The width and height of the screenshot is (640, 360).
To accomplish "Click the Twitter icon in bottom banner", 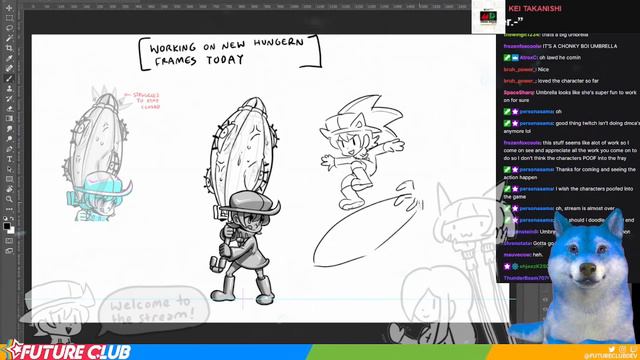I will pyautogui.click(x=611, y=349).
